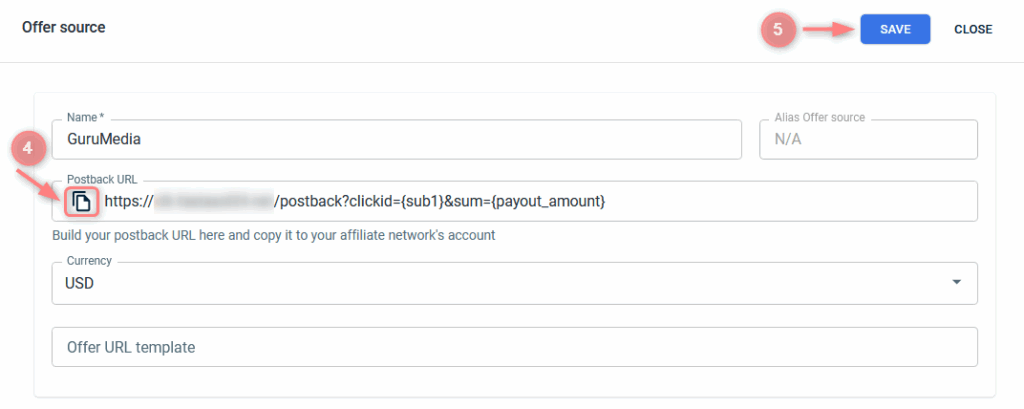
Task: Open the Currency dropdown showing USD
Action: pyautogui.click(x=500, y=283)
